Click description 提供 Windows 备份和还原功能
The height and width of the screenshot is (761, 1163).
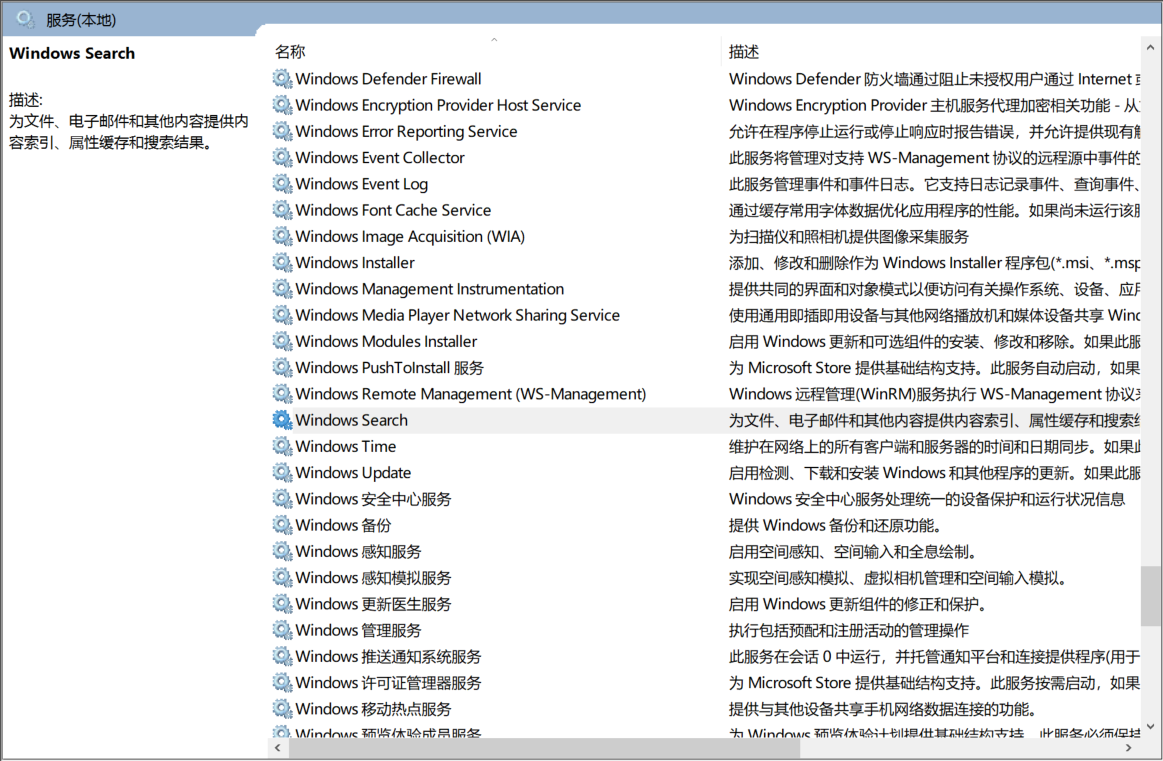tap(835, 525)
